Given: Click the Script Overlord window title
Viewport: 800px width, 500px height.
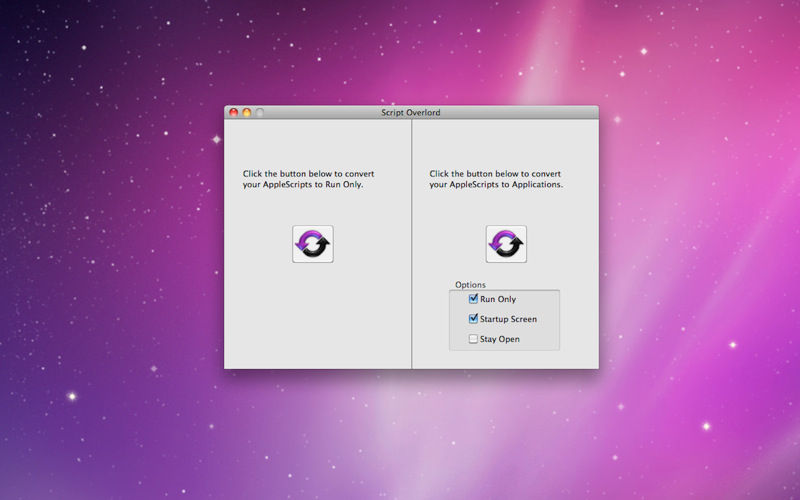Looking at the screenshot, I should tap(411, 112).
